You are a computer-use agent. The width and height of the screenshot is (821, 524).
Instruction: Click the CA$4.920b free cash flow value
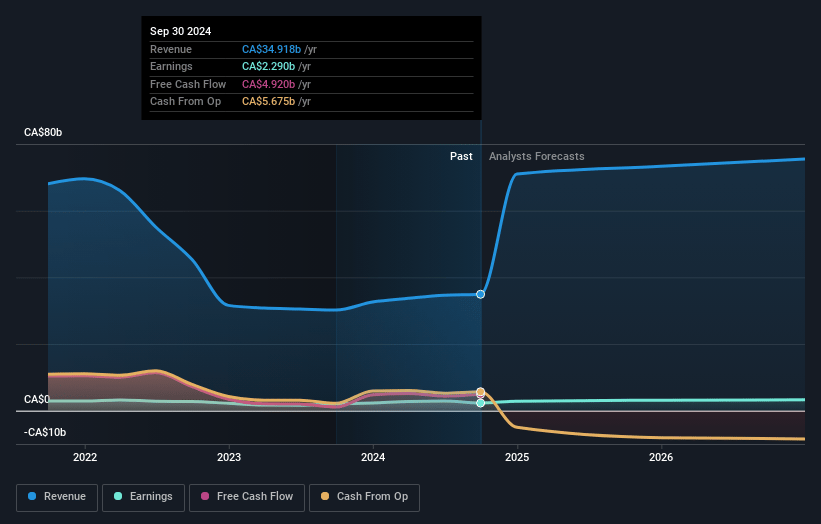coord(269,84)
